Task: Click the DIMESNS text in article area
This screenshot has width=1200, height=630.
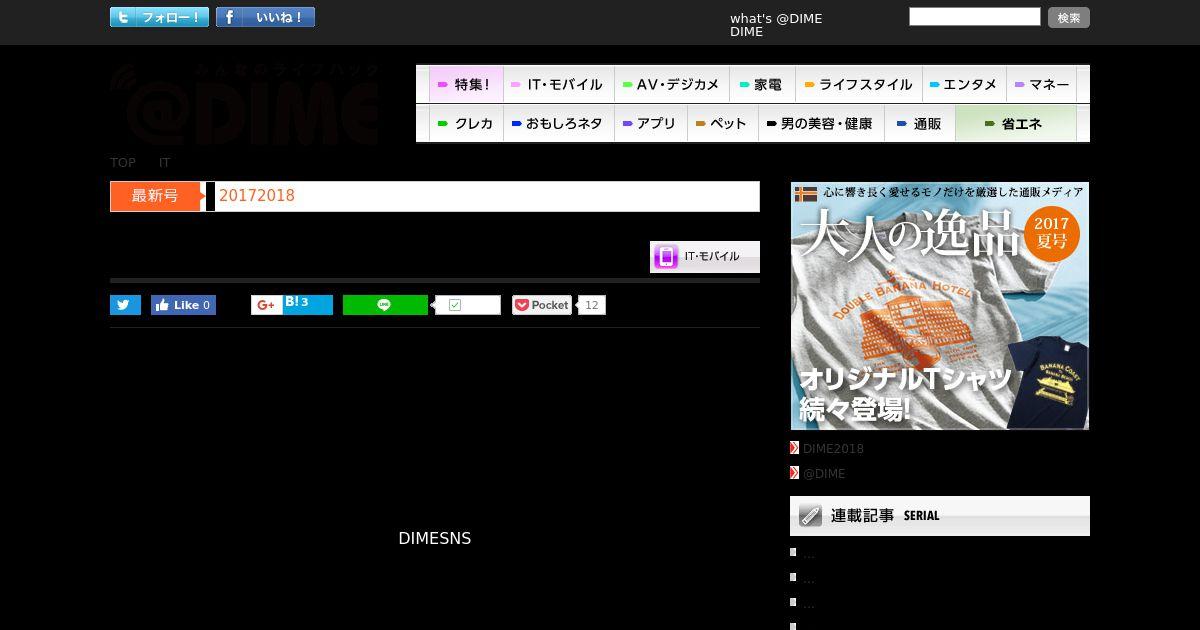Action: click(x=435, y=538)
